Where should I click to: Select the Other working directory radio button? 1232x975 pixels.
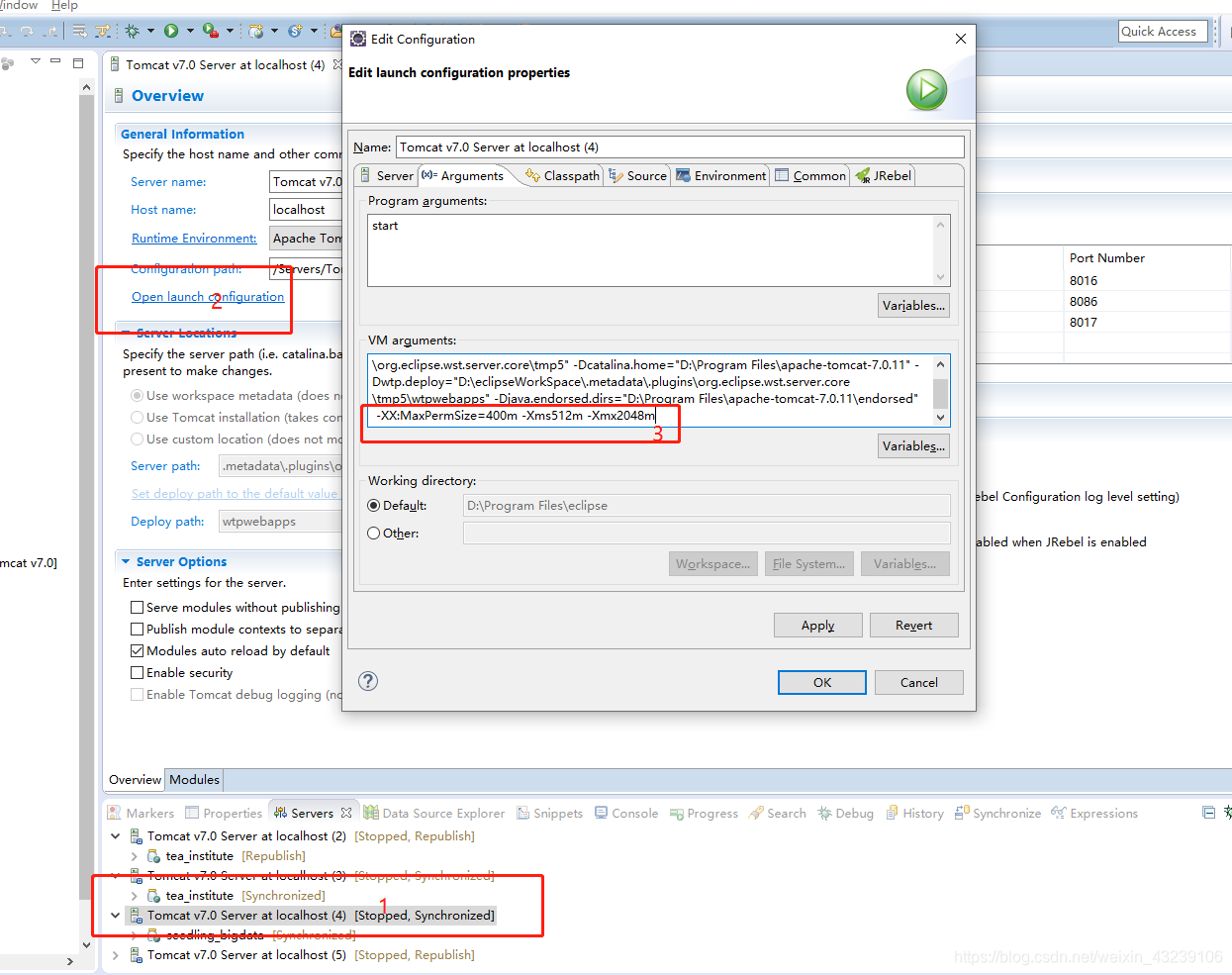point(373,534)
